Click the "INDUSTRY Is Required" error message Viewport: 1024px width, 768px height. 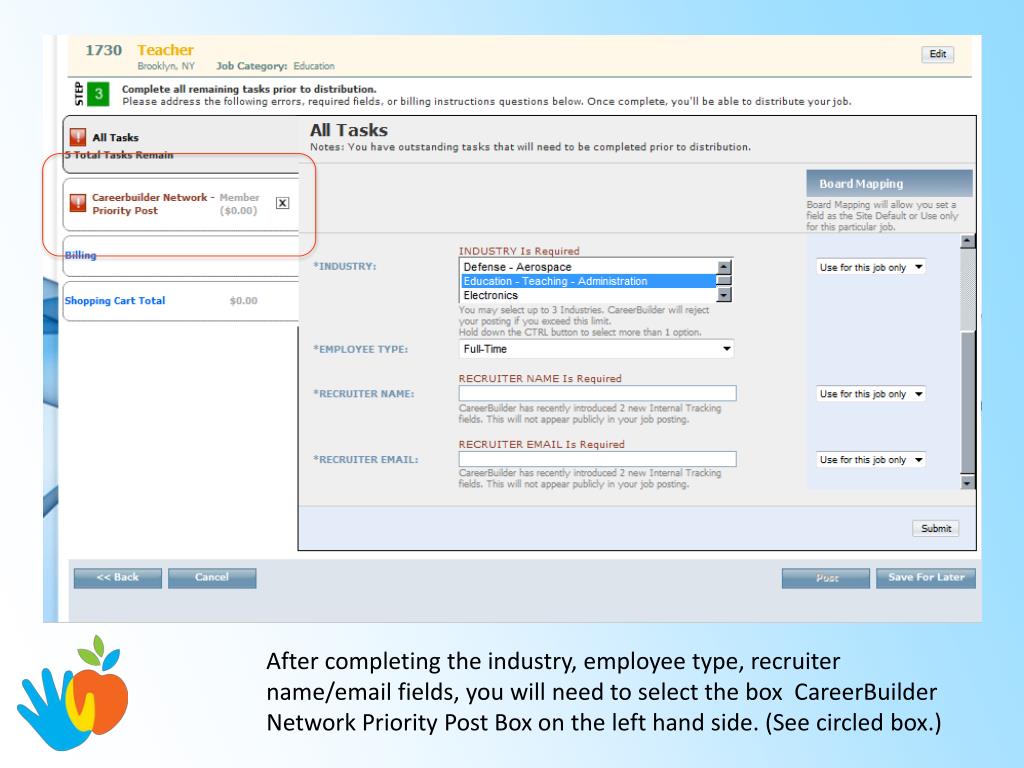pos(519,251)
